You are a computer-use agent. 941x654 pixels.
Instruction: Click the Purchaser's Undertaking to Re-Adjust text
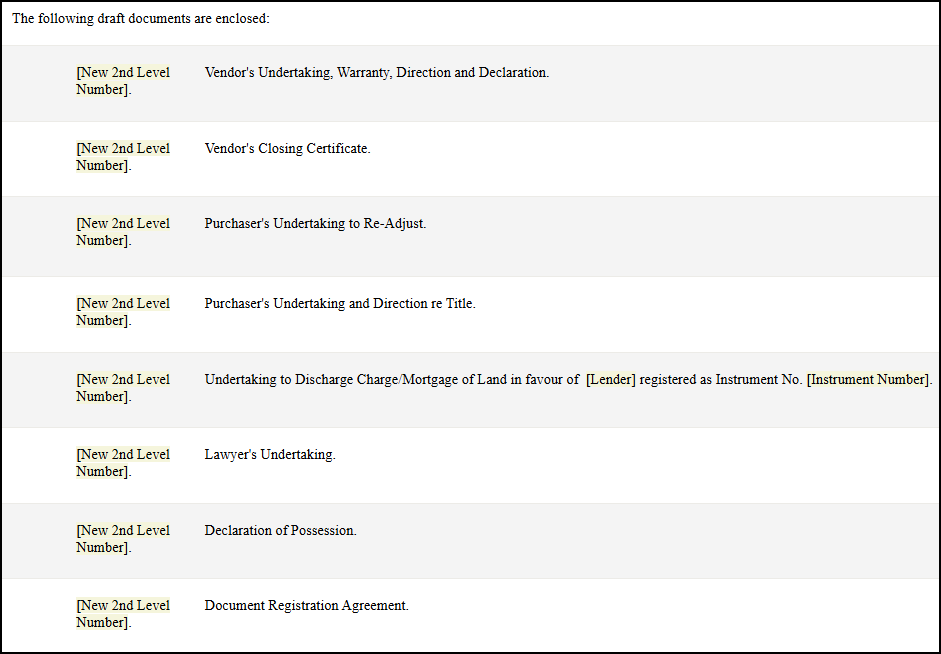pos(315,224)
